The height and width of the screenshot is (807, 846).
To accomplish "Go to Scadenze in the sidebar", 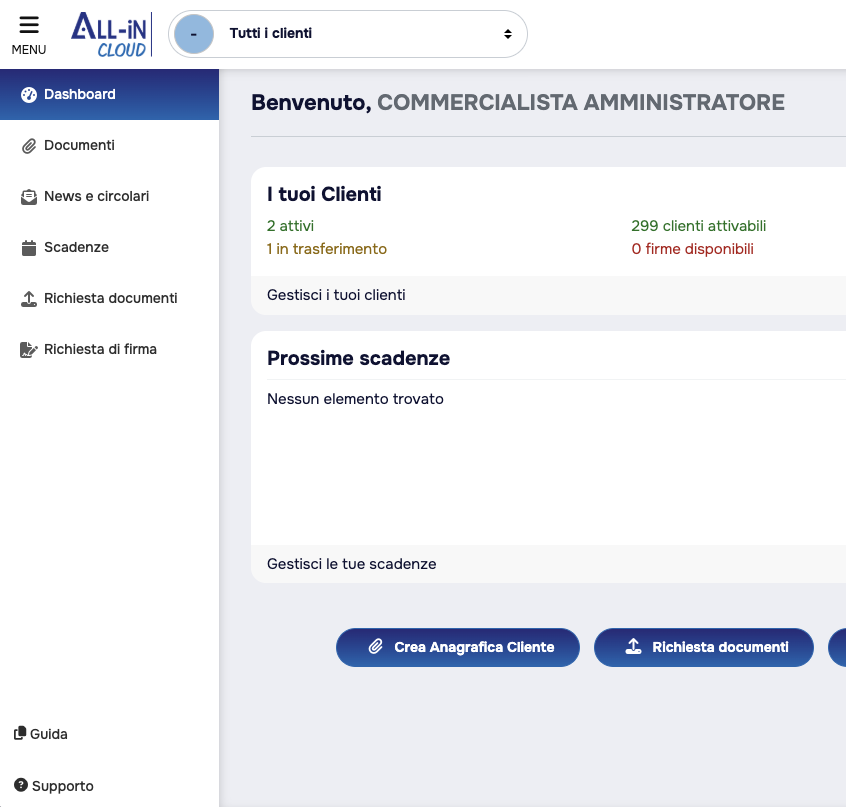I will 76,248.
